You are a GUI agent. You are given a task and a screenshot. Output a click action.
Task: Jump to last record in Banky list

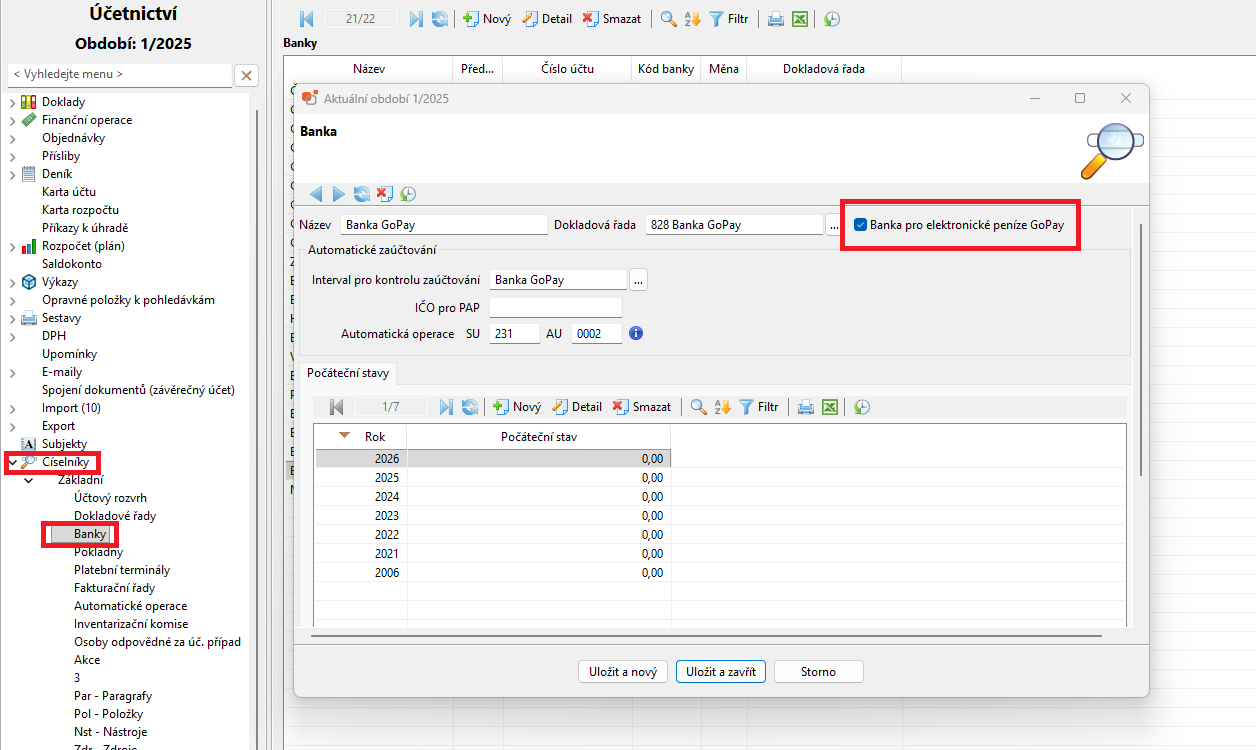(x=416, y=19)
